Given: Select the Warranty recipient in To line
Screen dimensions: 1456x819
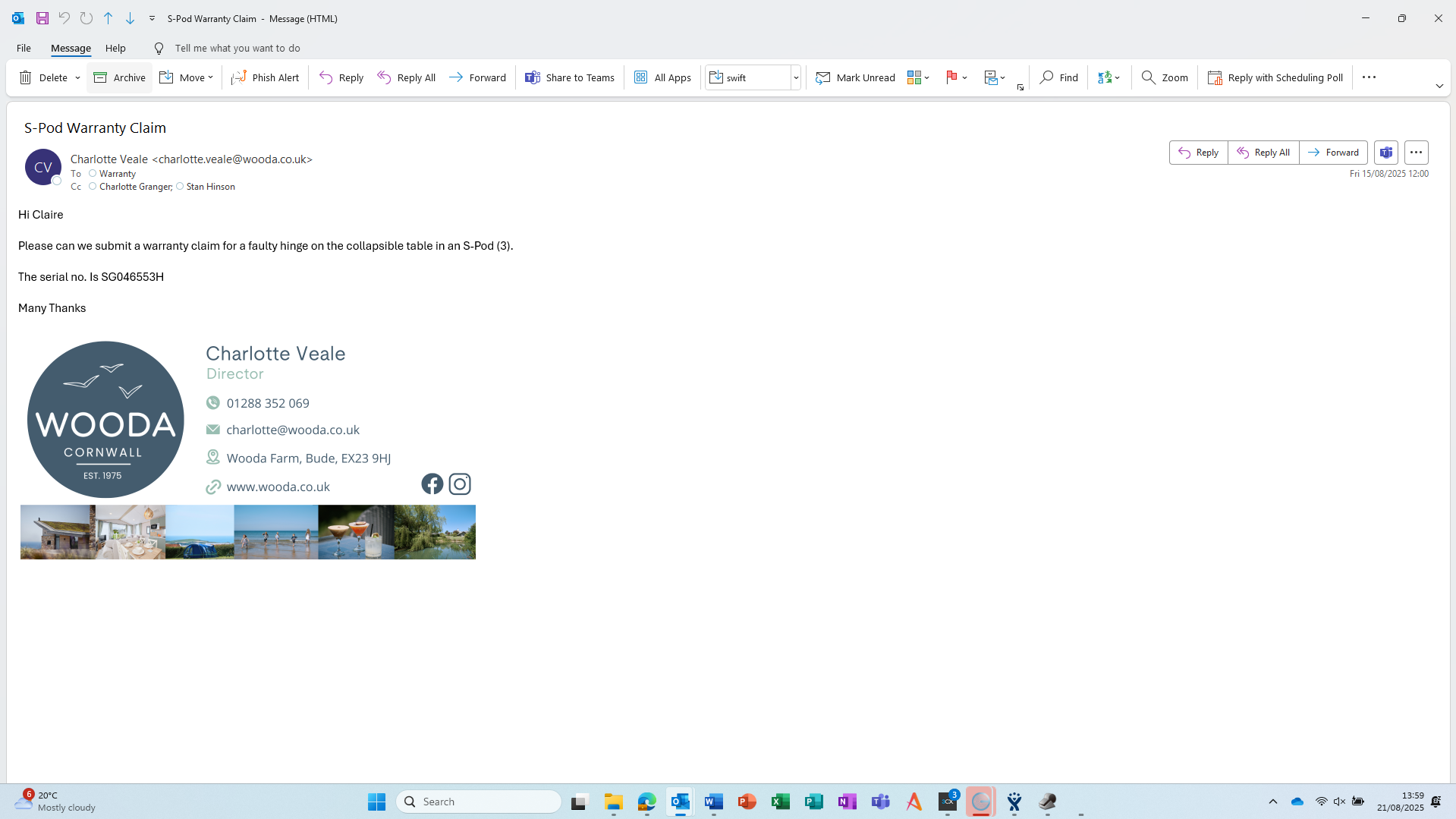Looking at the screenshot, I should pyautogui.click(x=117, y=174).
